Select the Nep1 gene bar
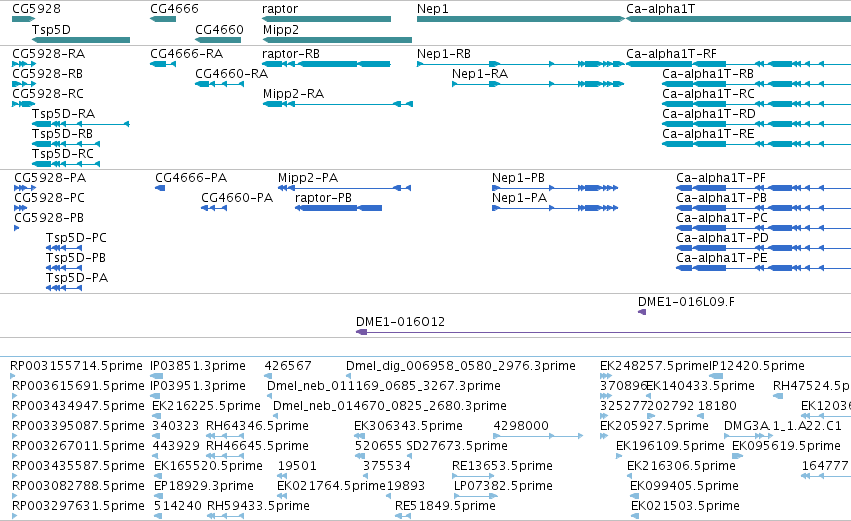851x521 pixels. coord(521,19)
